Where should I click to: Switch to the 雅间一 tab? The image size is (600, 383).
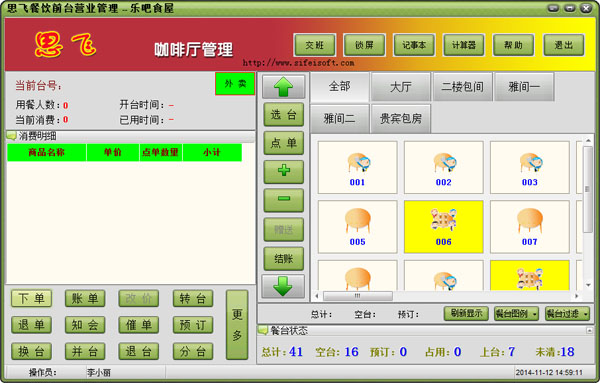pyautogui.click(x=524, y=86)
